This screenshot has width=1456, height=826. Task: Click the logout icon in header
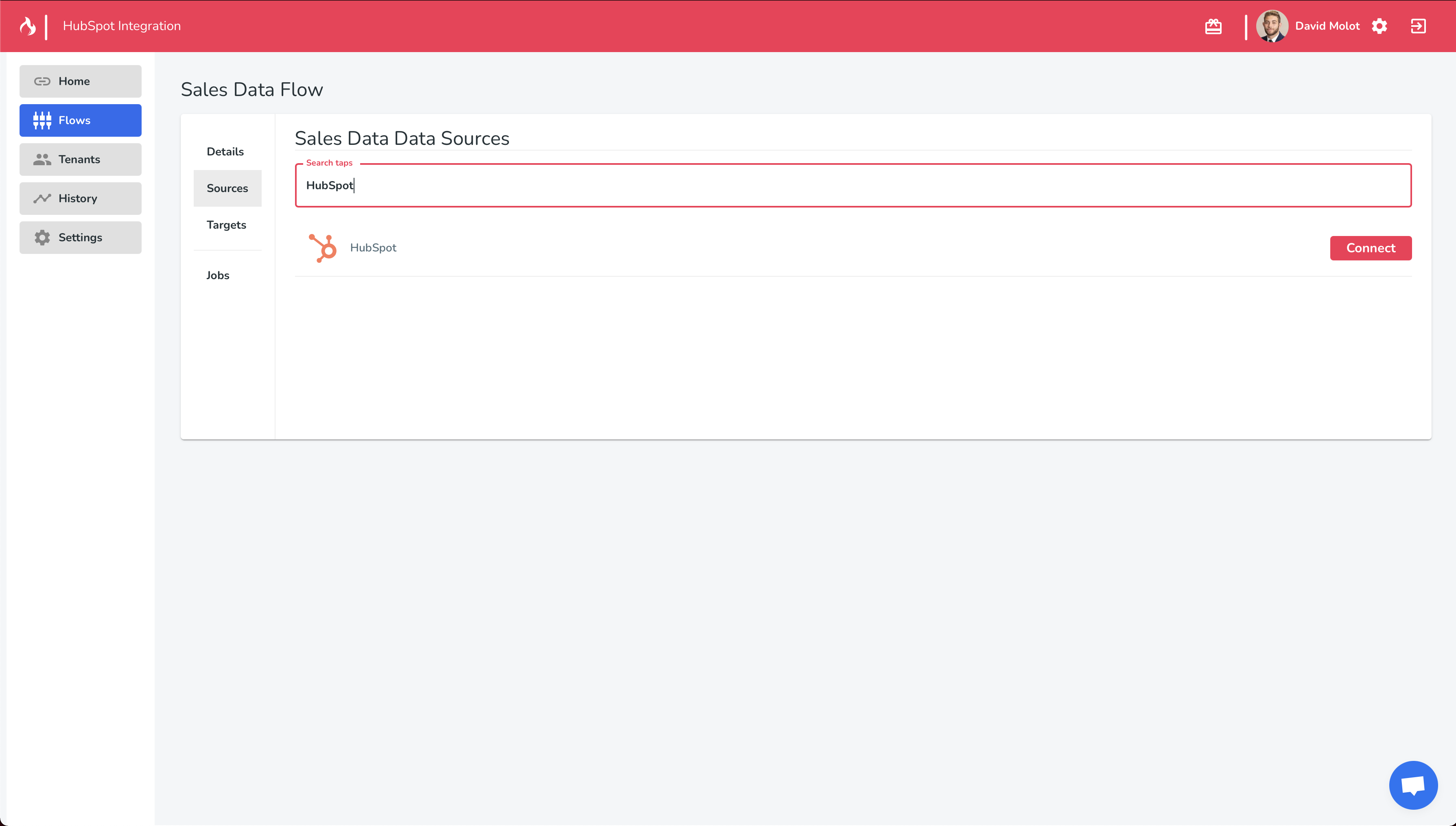coord(1418,26)
